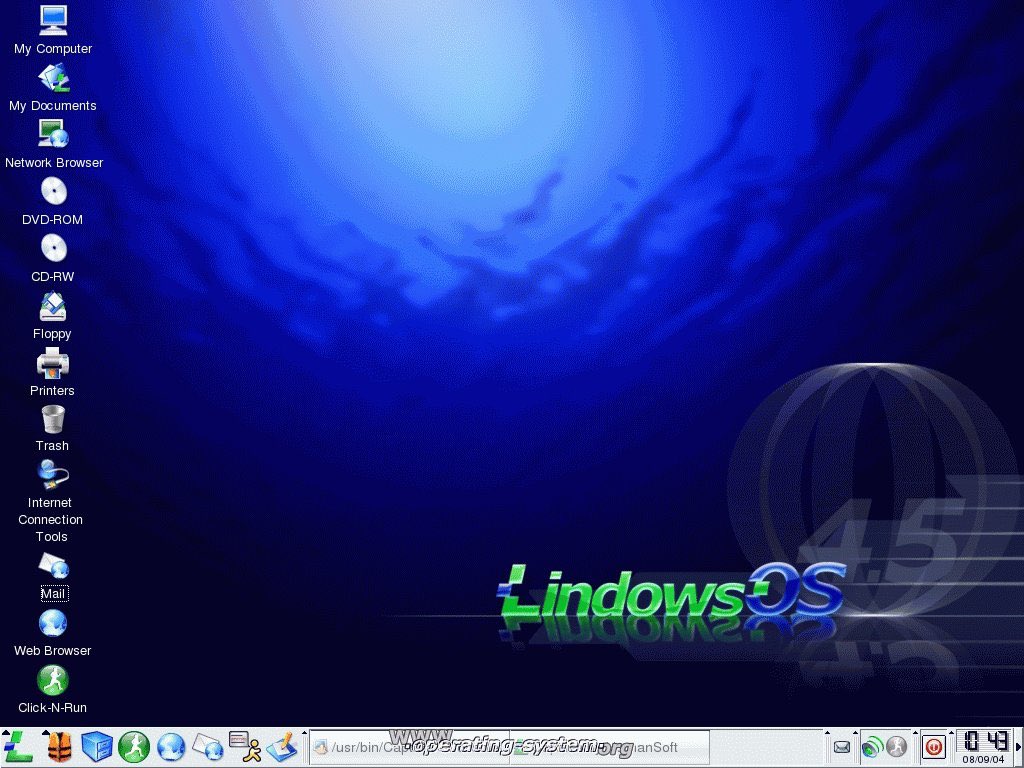
Task: Click the red power logout button
Action: click(x=934, y=747)
